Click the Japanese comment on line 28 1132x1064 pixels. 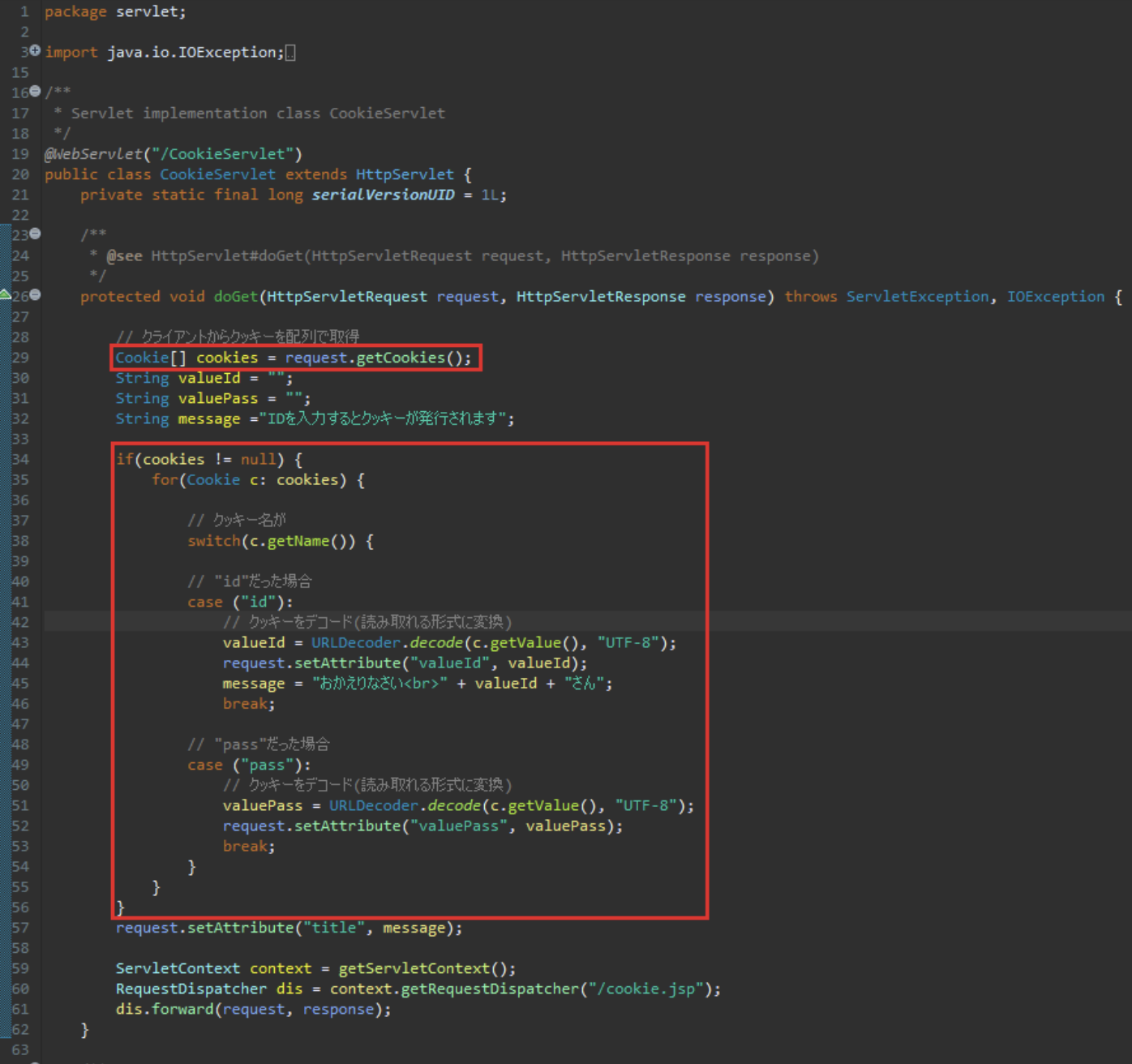[238, 337]
